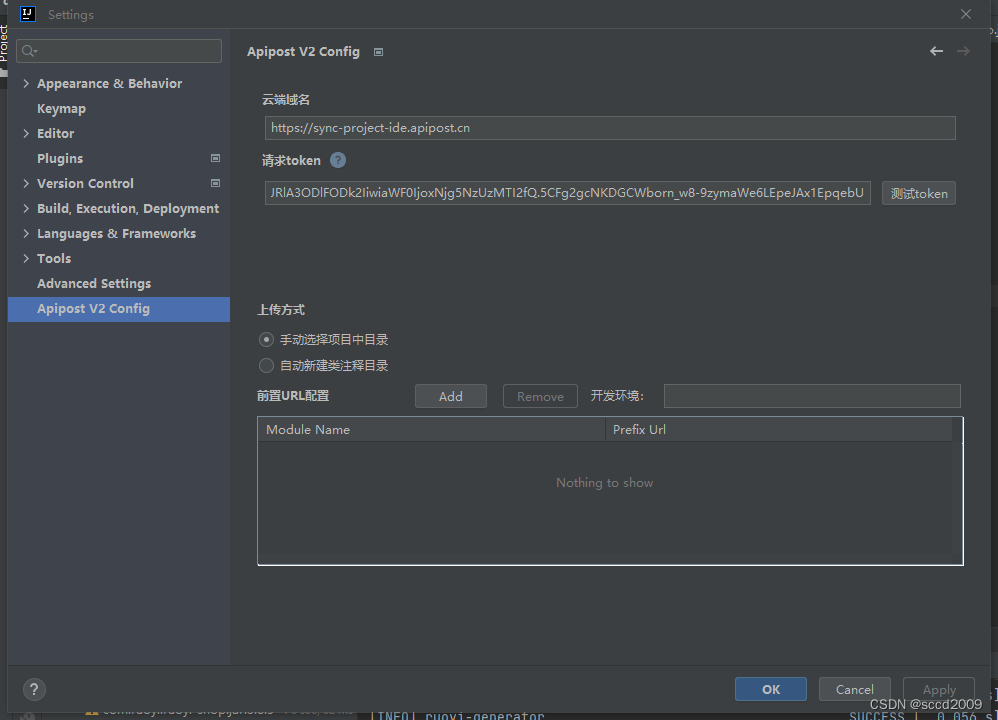Viewport: 998px width, 720px height.
Task: Click the IntelliJ logo in the title bar
Action: 28,13
